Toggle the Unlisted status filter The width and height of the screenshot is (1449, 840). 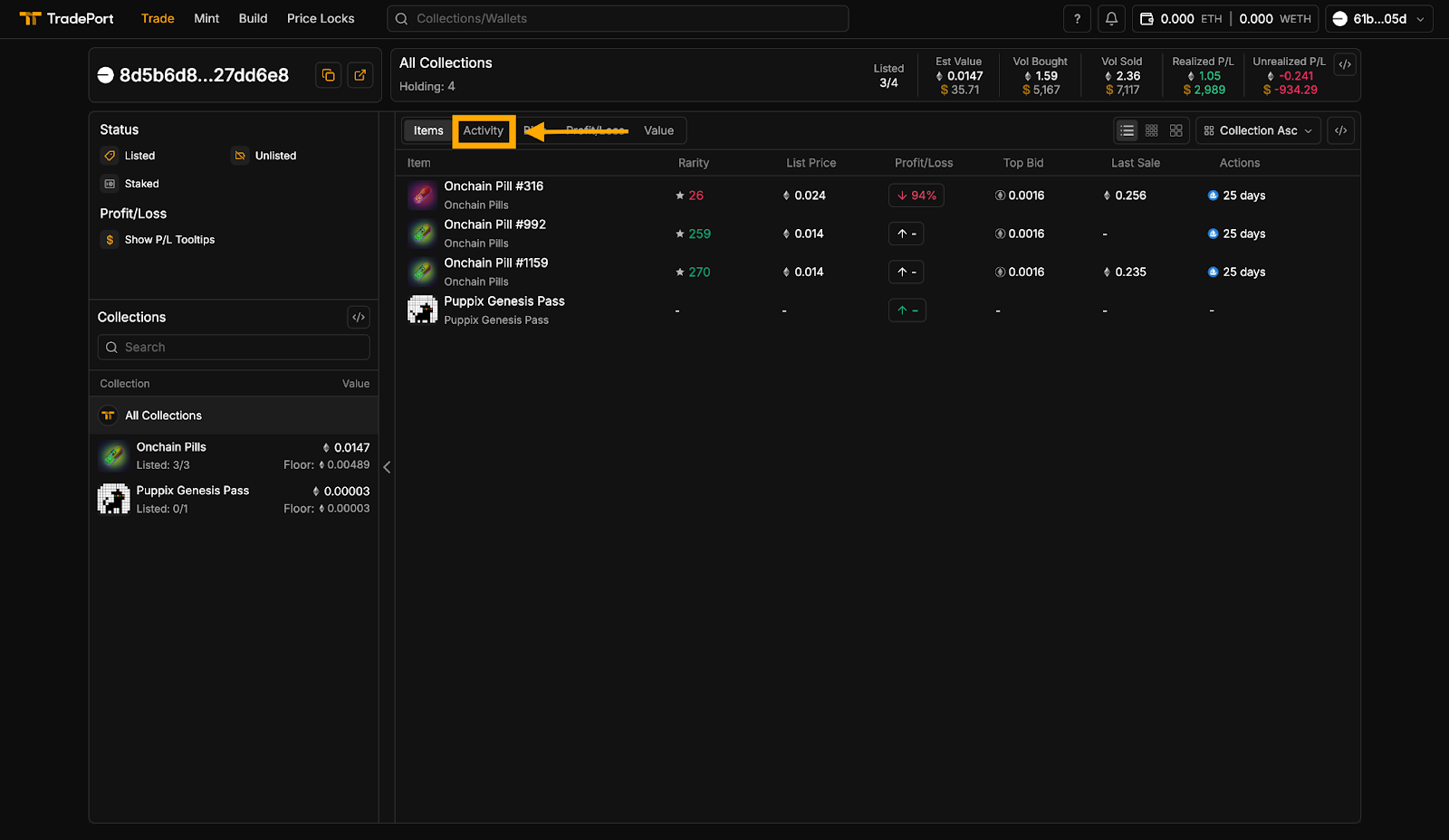pyautogui.click(x=264, y=156)
